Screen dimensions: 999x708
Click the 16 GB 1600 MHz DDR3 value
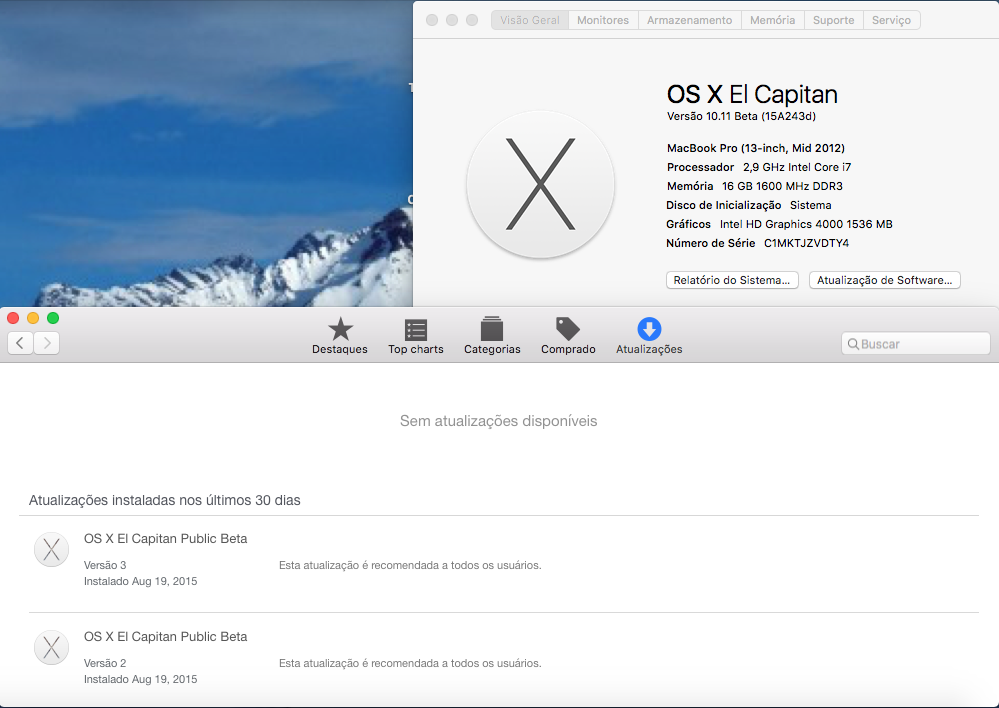pos(782,186)
